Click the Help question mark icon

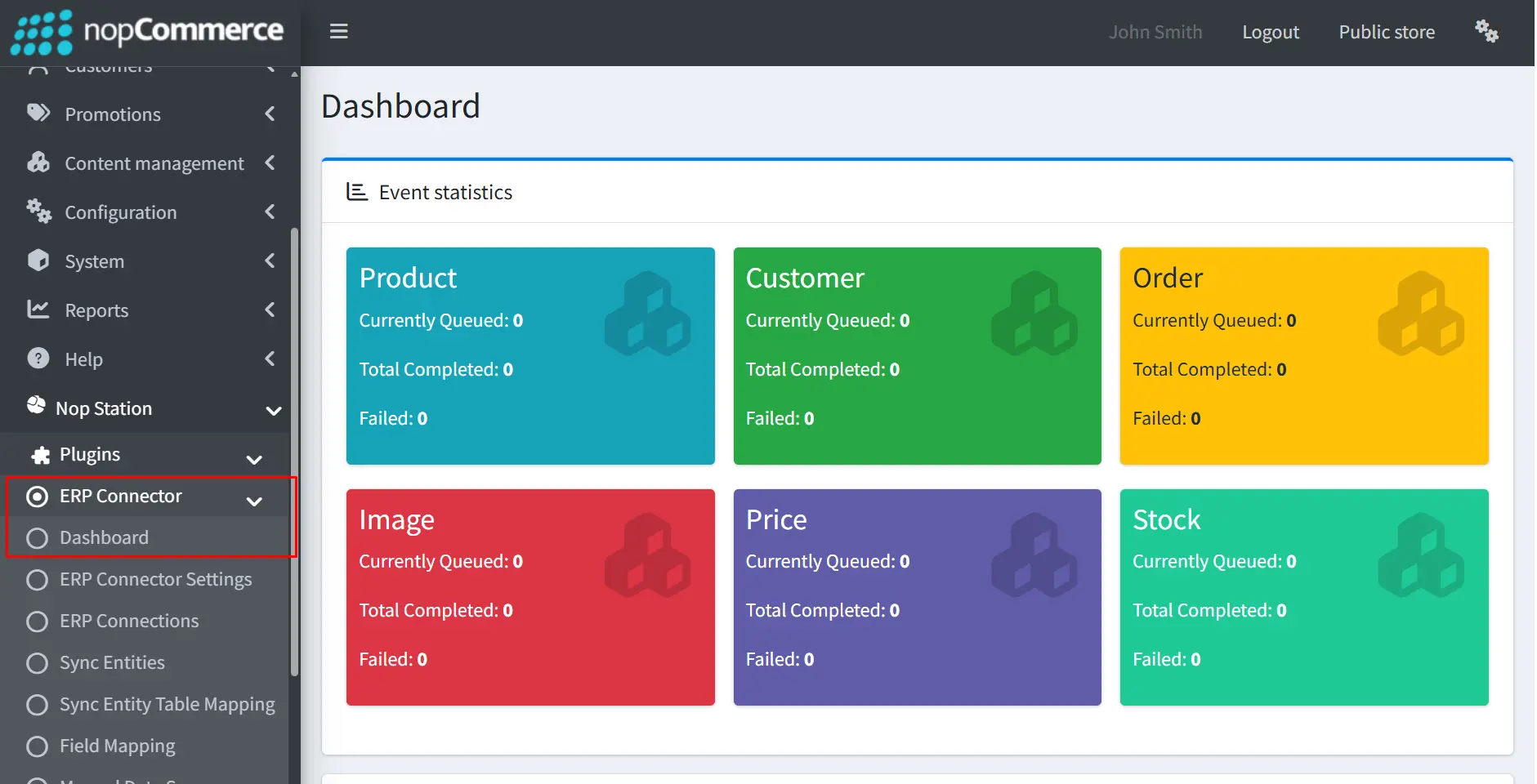coord(38,359)
